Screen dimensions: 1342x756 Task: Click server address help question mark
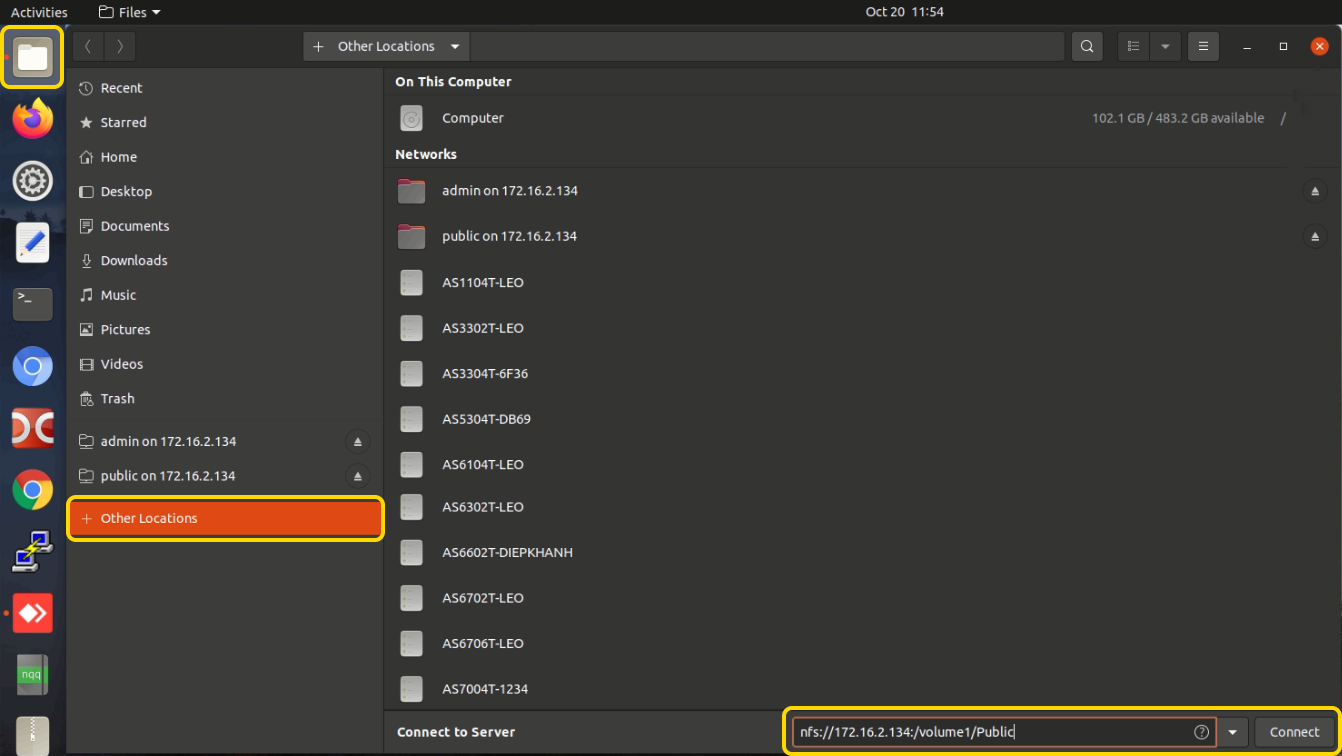[x=1202, y=732]
